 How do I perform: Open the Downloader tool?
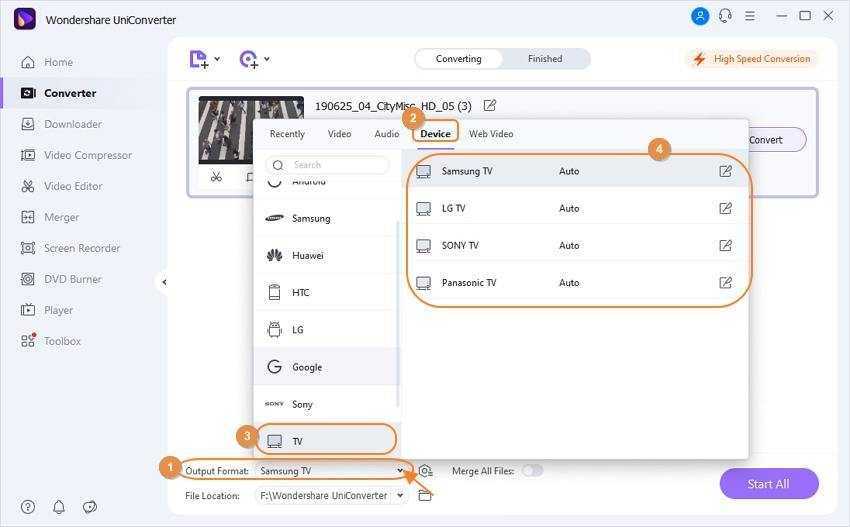[61, 124]
